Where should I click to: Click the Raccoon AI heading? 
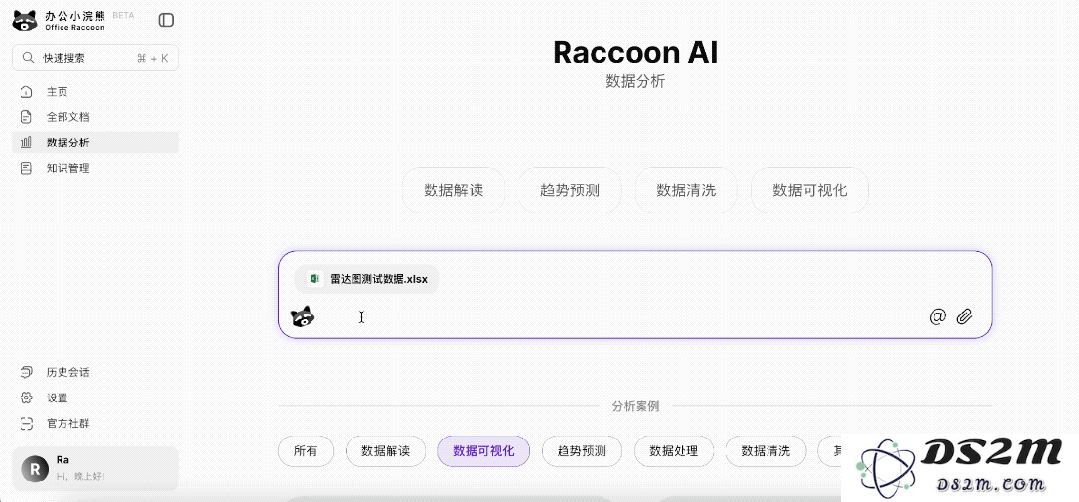[x=635, y=53]
